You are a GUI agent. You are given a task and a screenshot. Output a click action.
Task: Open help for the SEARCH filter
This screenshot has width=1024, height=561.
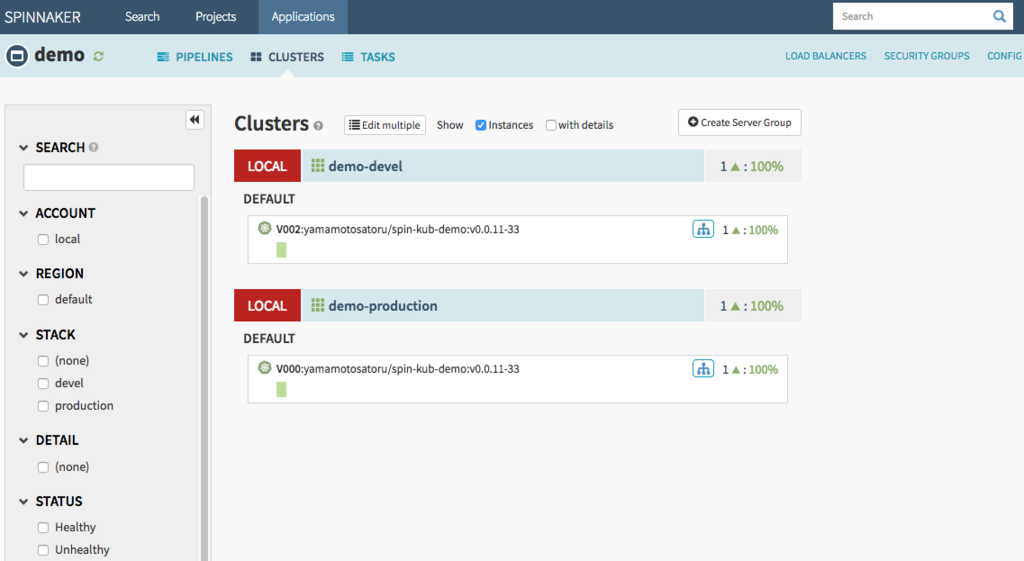pos(93,148)
